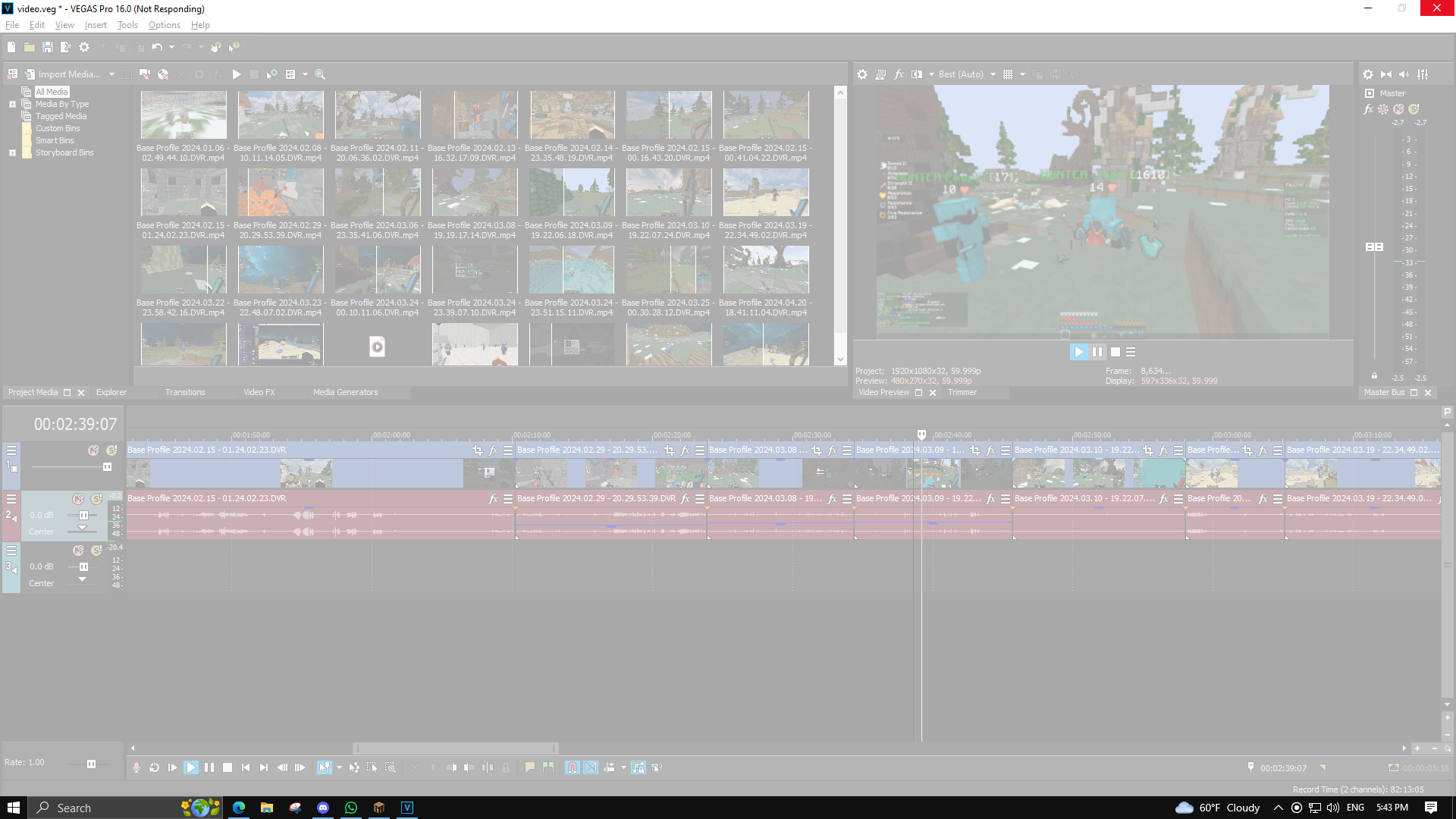Create a new project with the New icon

11,47
